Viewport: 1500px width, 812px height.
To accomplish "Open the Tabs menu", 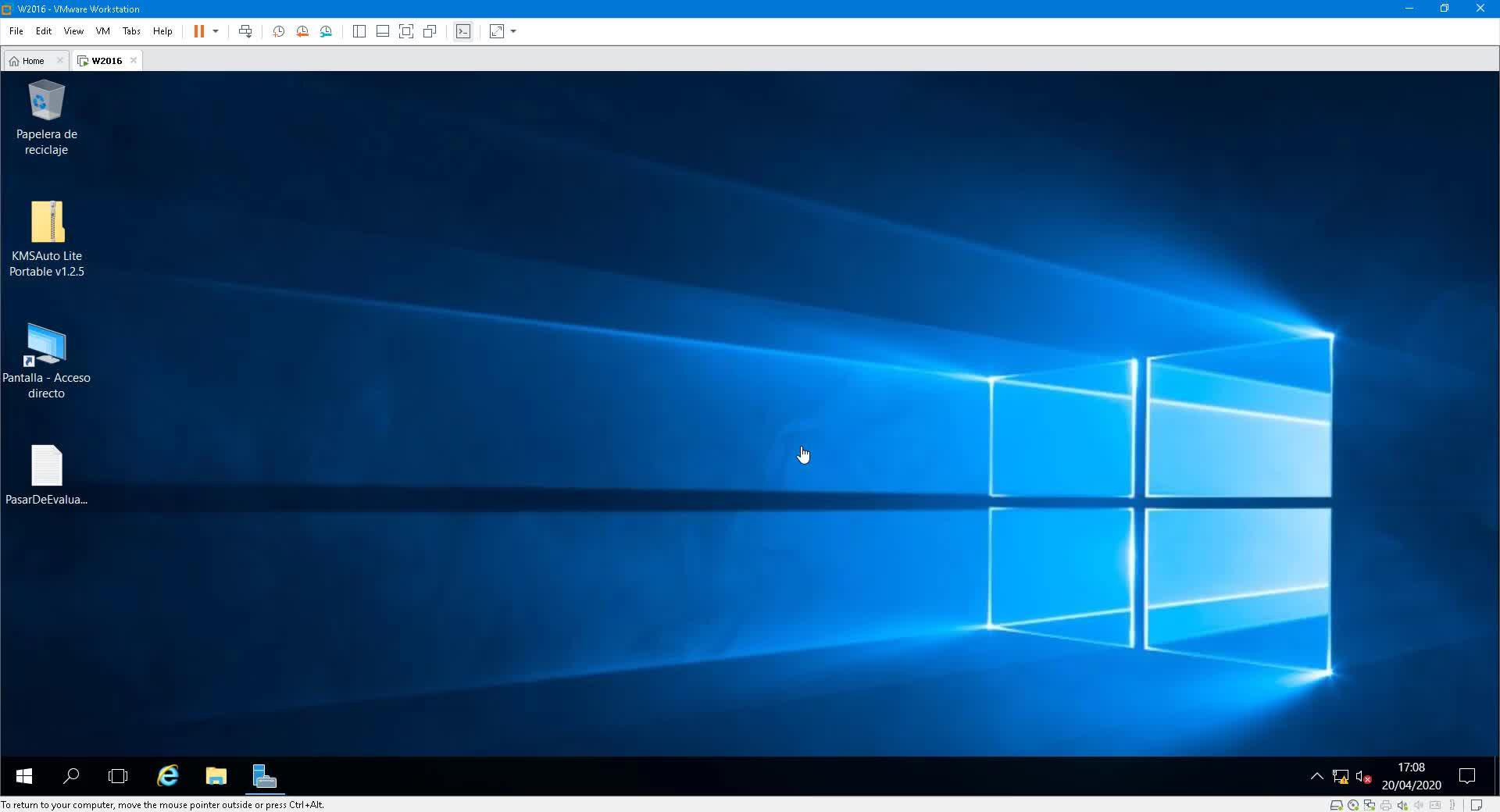I will pos(131,31).
